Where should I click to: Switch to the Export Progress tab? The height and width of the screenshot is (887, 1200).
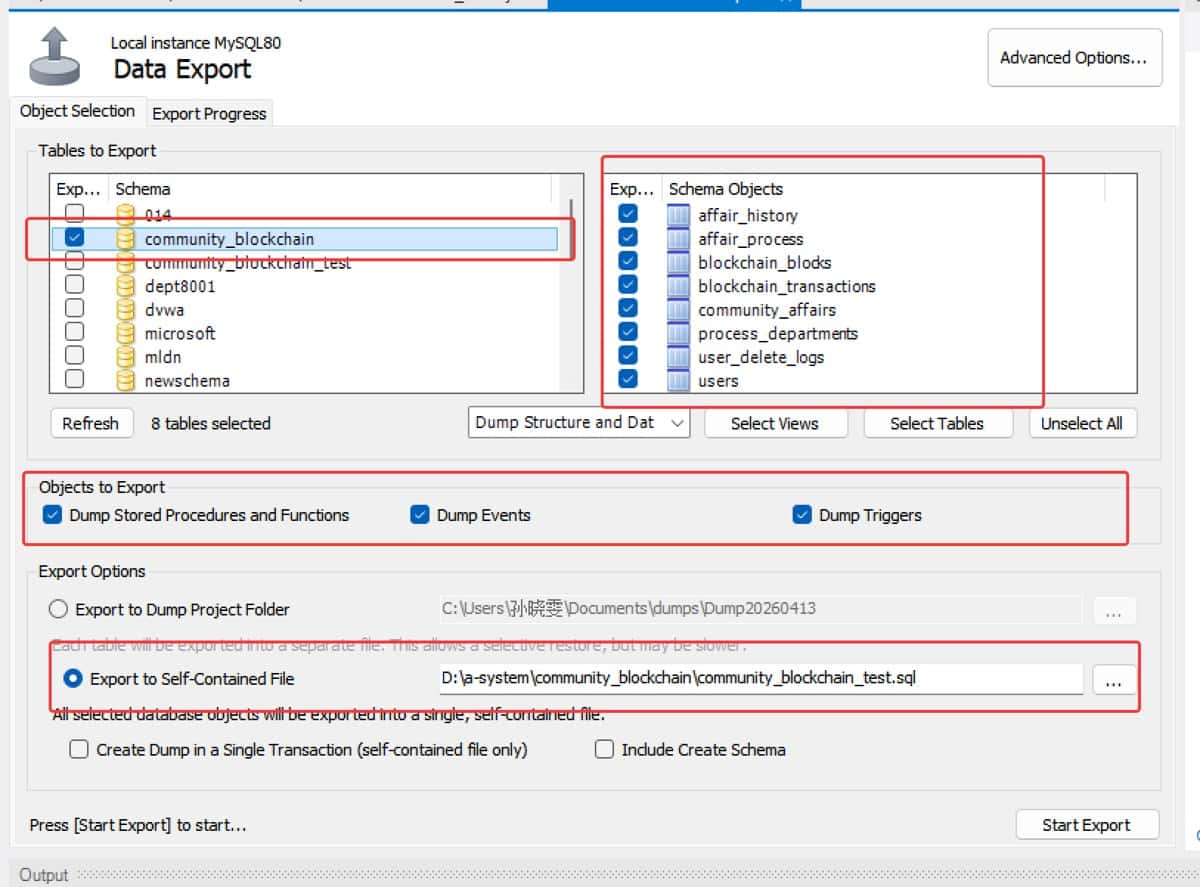point(209,113)
